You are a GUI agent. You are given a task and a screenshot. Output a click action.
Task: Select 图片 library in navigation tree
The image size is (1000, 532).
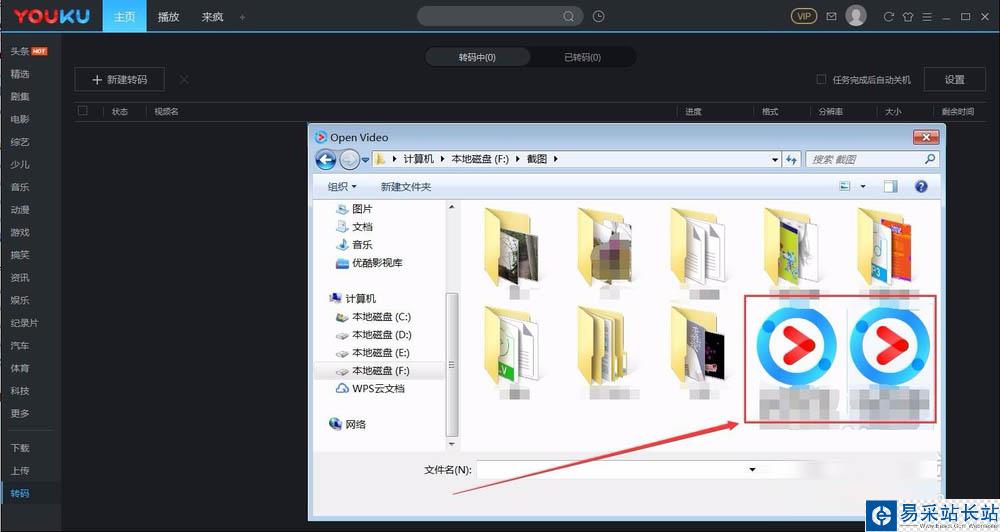[355, 209]
